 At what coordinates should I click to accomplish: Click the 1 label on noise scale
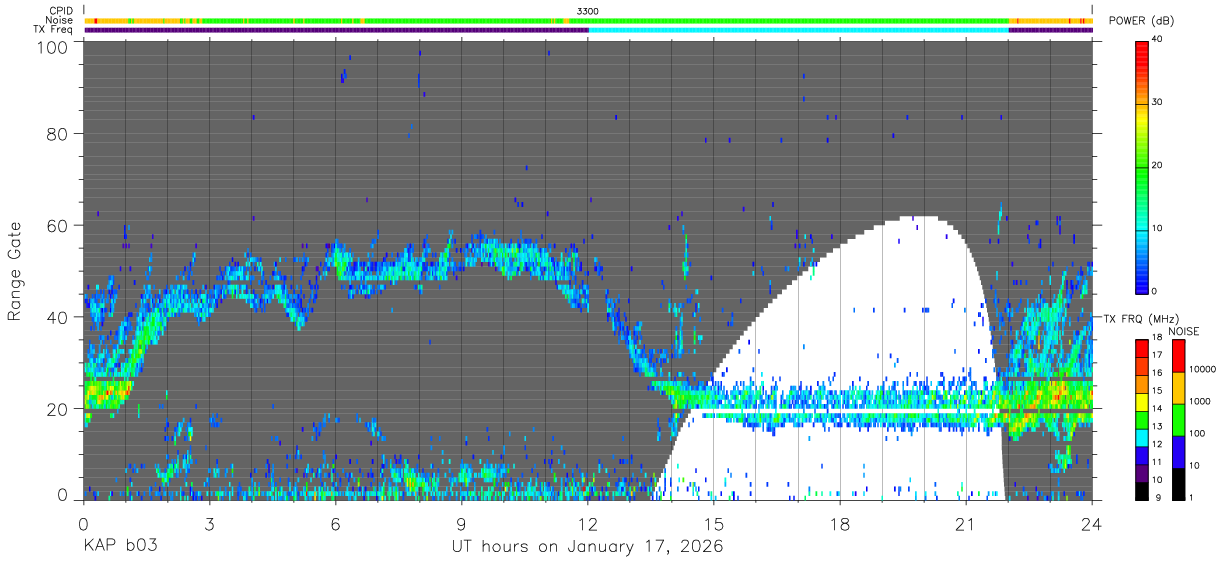1192,497
